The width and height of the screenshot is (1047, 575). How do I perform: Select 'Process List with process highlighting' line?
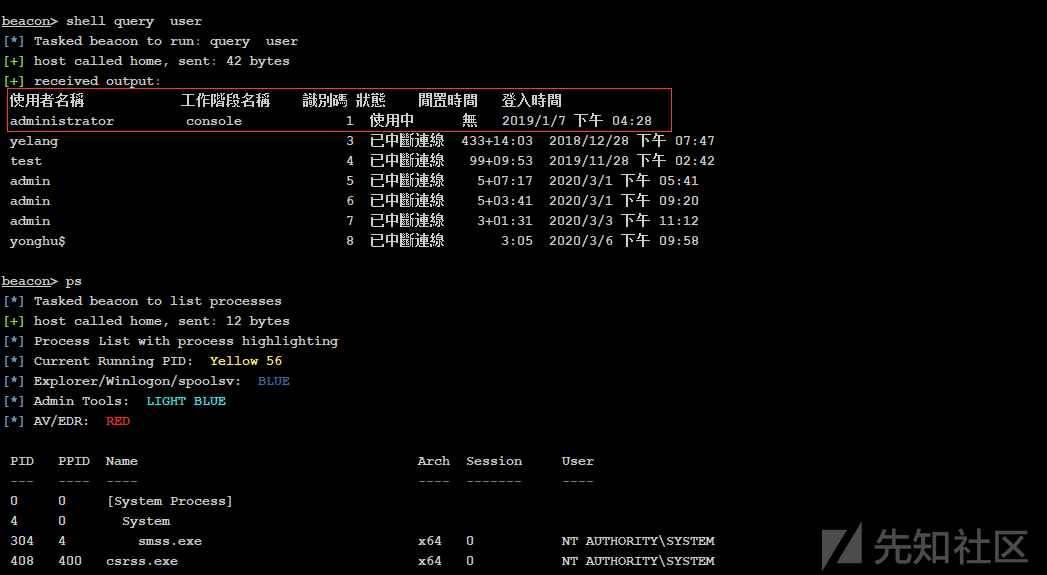170,341
